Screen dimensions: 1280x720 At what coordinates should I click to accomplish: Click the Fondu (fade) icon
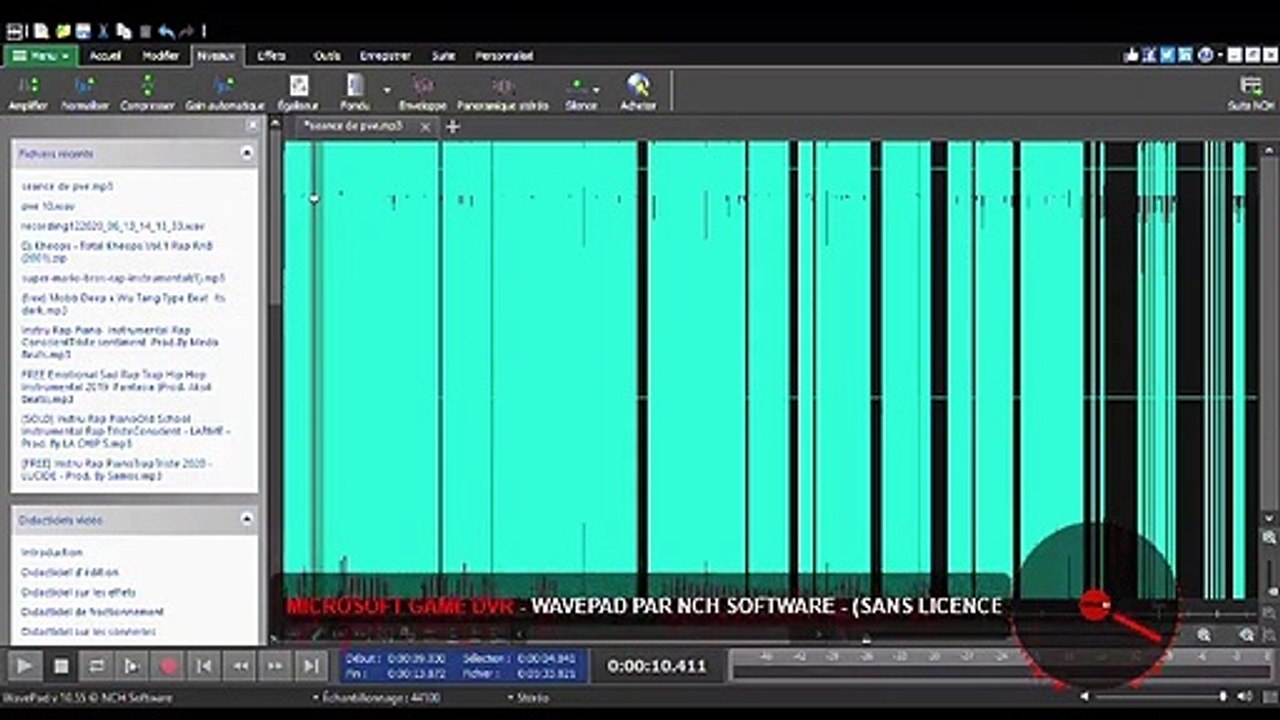pos(355,86)
